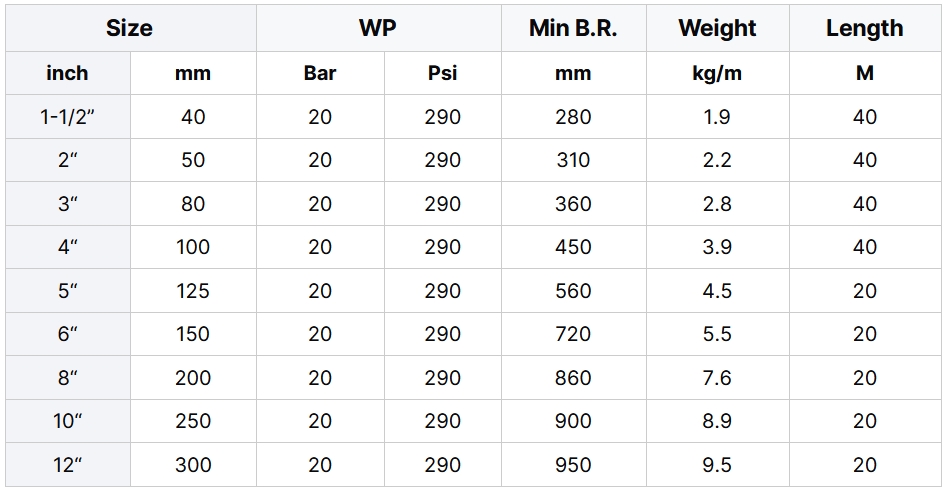The width and height of the screenshot is (949, 499).
Task: Click the Size column header
Action: pos(131,28)
